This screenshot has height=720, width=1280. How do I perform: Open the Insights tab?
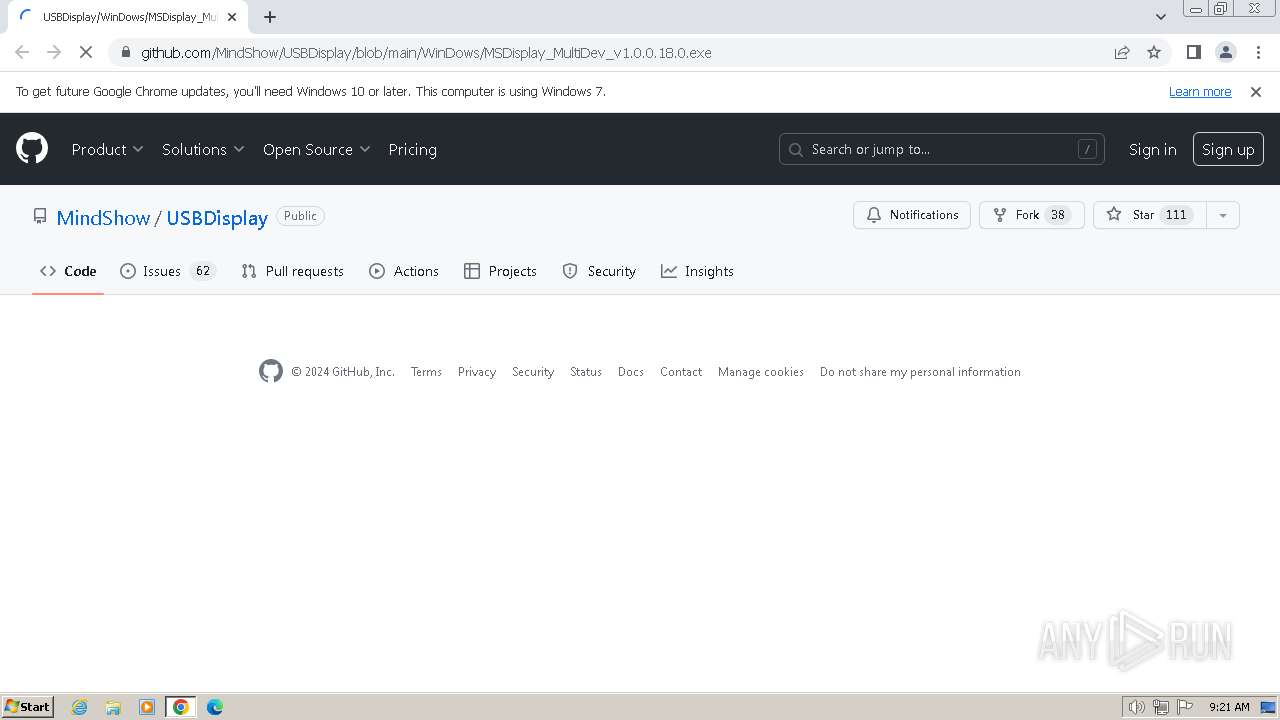tap(697, 271)
